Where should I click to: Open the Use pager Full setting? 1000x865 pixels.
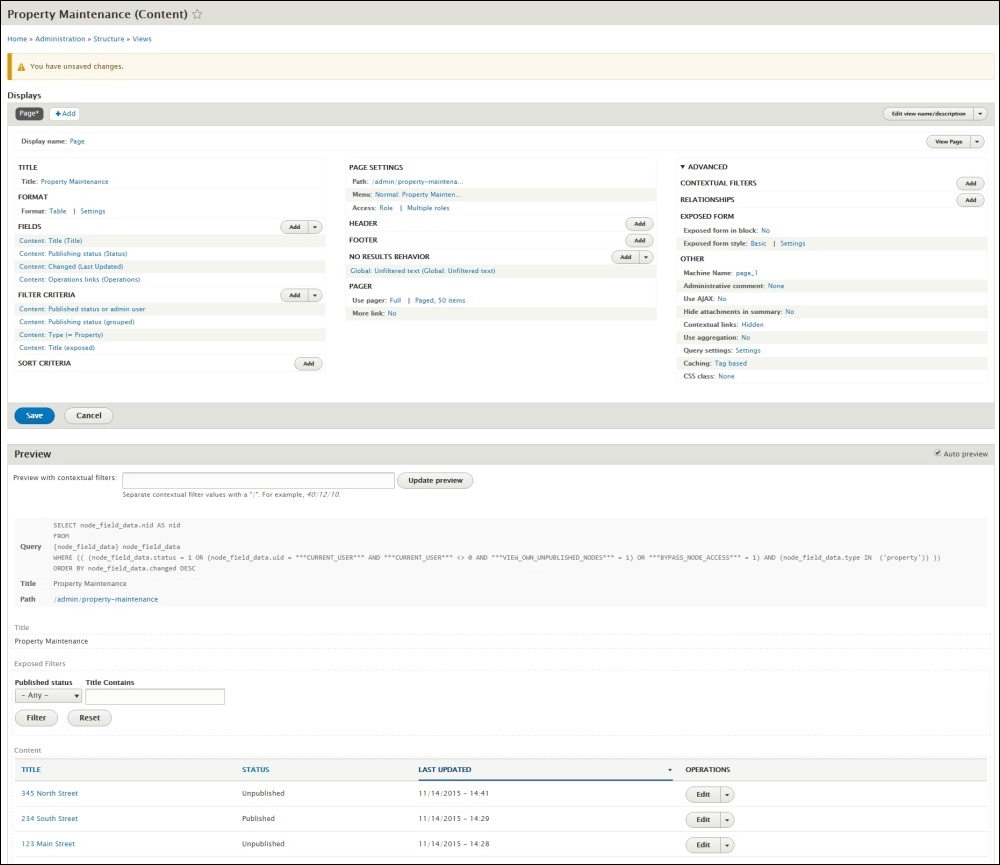coord(395,300)
